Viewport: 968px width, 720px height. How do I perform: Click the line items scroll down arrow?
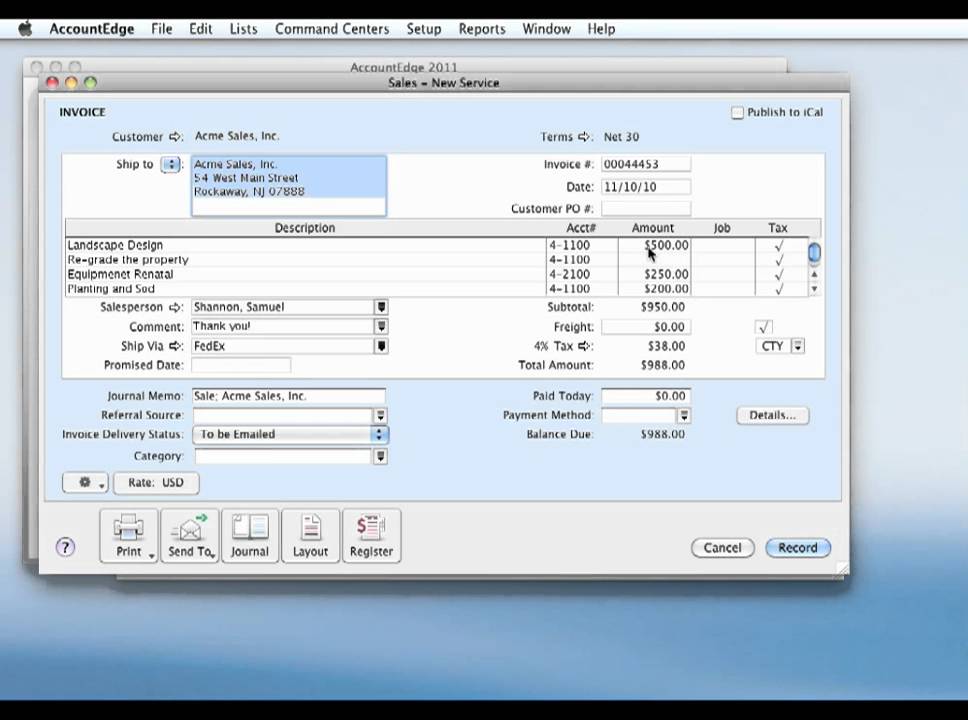click(x=814, y=288)
